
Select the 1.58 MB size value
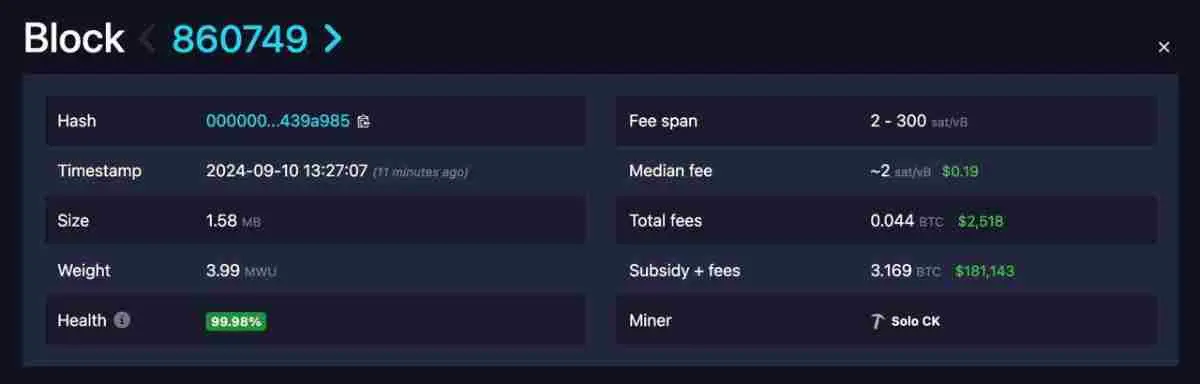(x=233, y=221)
